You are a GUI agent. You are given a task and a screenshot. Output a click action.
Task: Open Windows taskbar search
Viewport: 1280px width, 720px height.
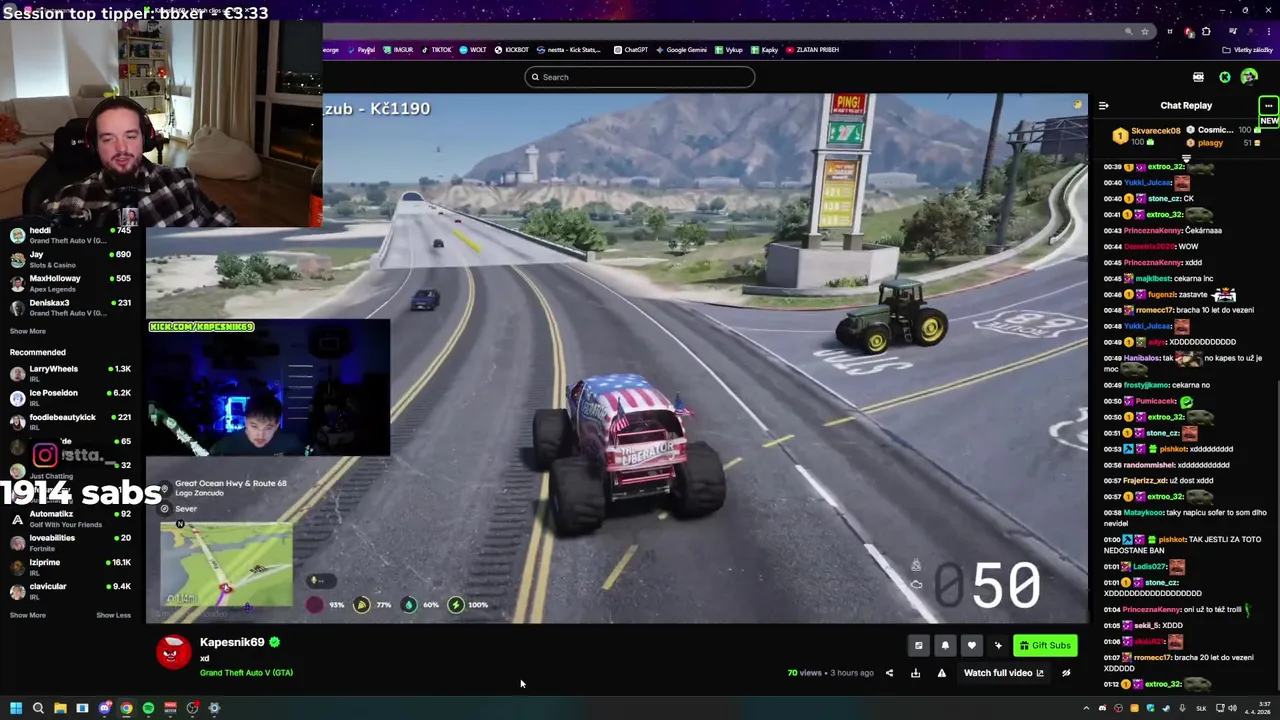38,708
